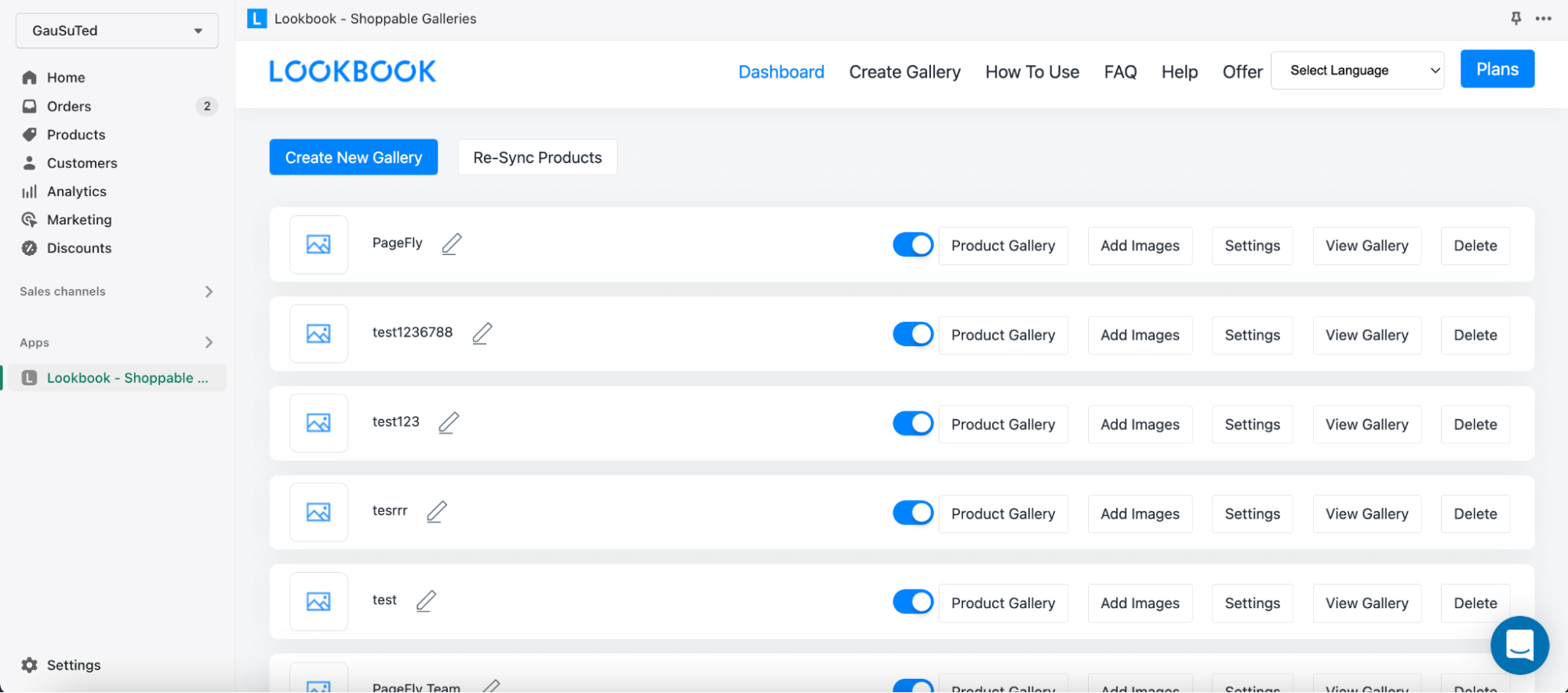1568x693 pixels.
Task: Click the test1236788 gallery image thumbnail
Action: [x=318, y=334]
